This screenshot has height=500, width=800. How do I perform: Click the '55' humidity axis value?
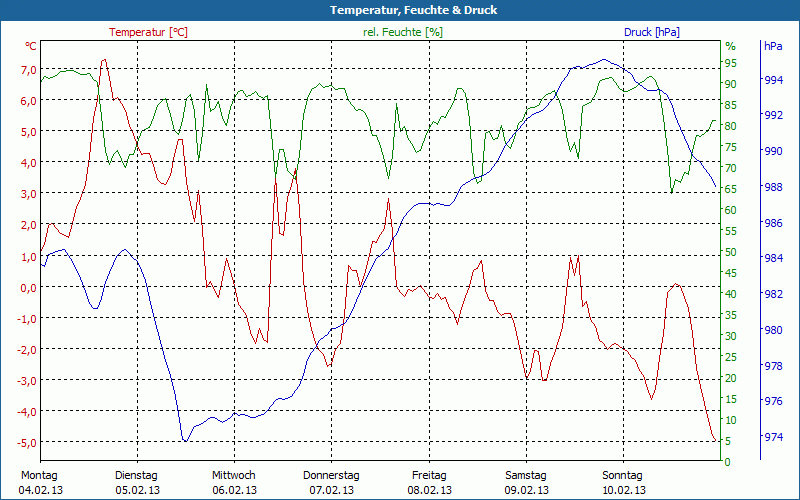click(x=731, y=231)
